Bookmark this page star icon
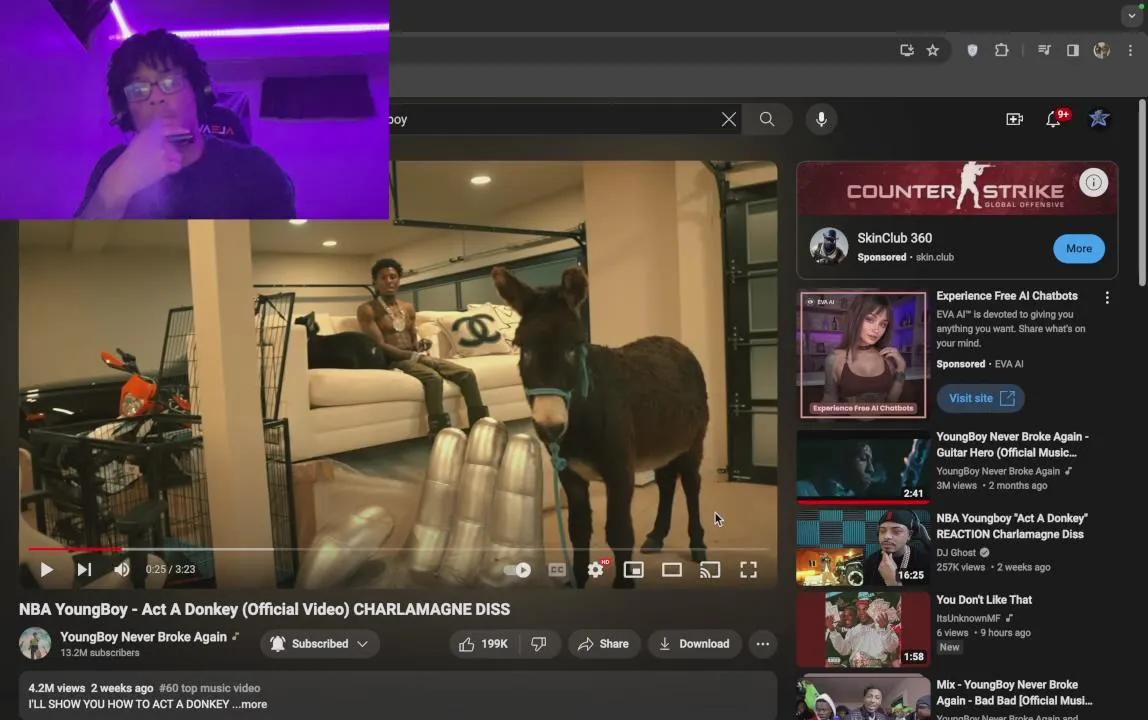The width and height of the screenshot is (1148, 720). tap(933, 51)
